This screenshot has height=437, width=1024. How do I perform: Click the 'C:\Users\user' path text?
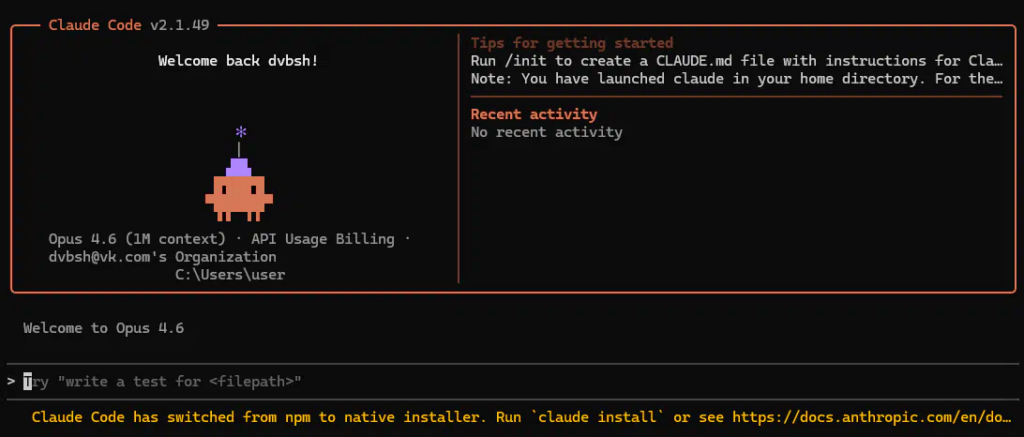tap(230, 274)
